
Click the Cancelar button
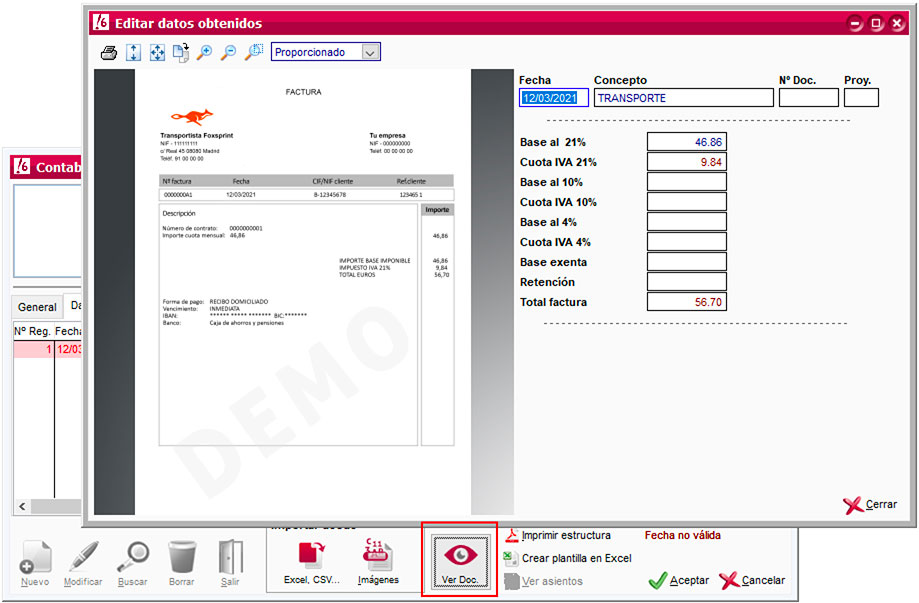(x=752, y=580)
